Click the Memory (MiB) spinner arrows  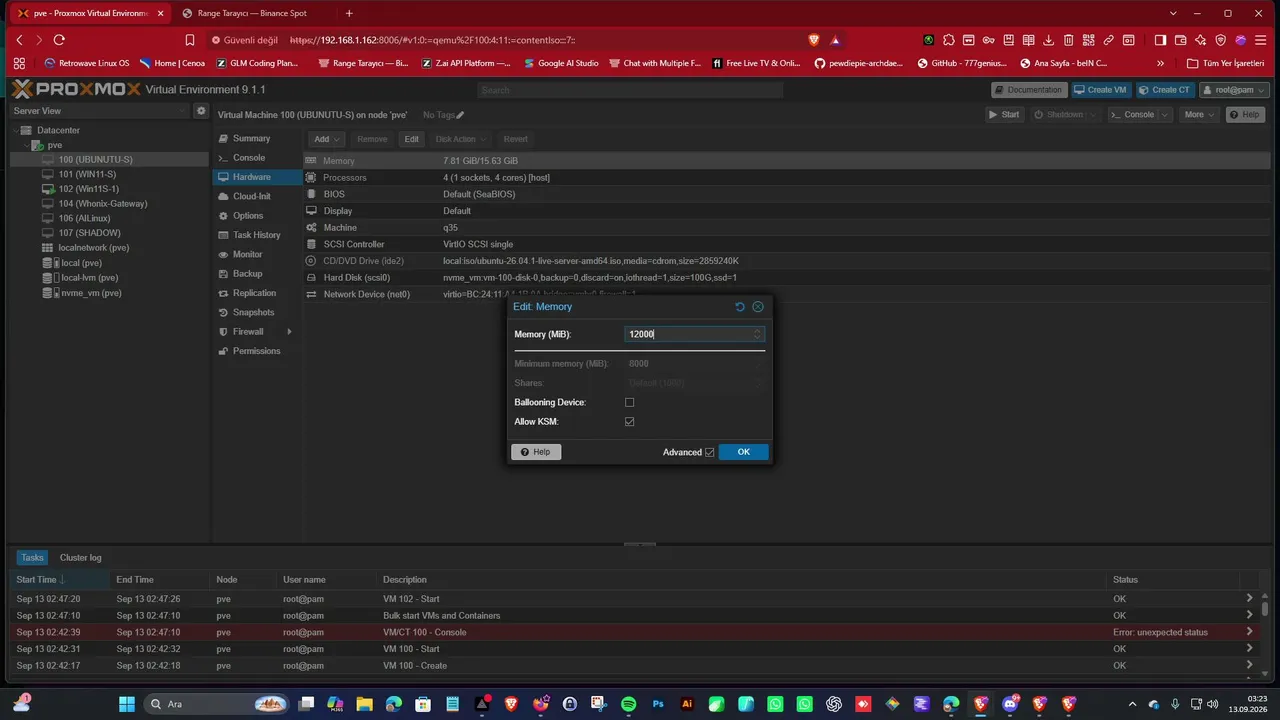757,334
